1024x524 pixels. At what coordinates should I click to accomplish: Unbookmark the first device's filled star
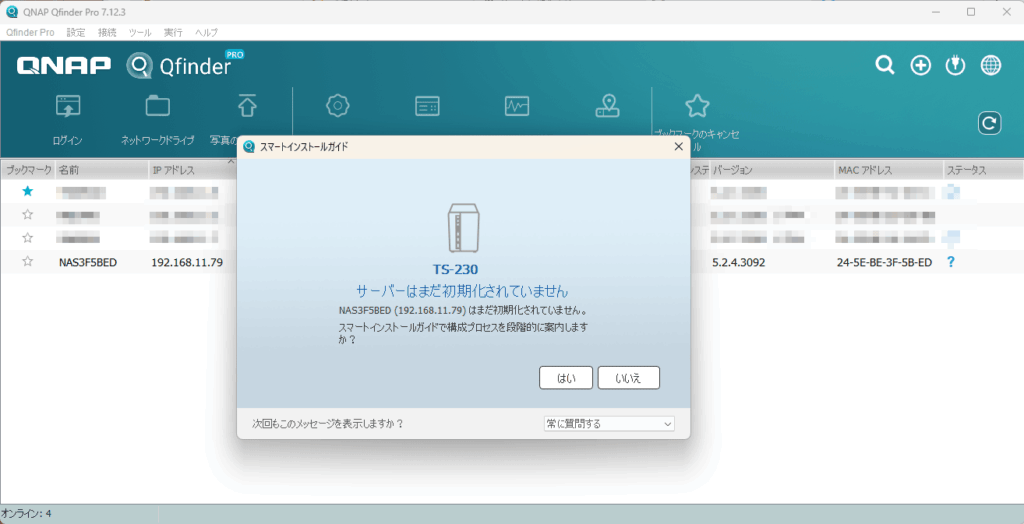(x=28, y=191)
